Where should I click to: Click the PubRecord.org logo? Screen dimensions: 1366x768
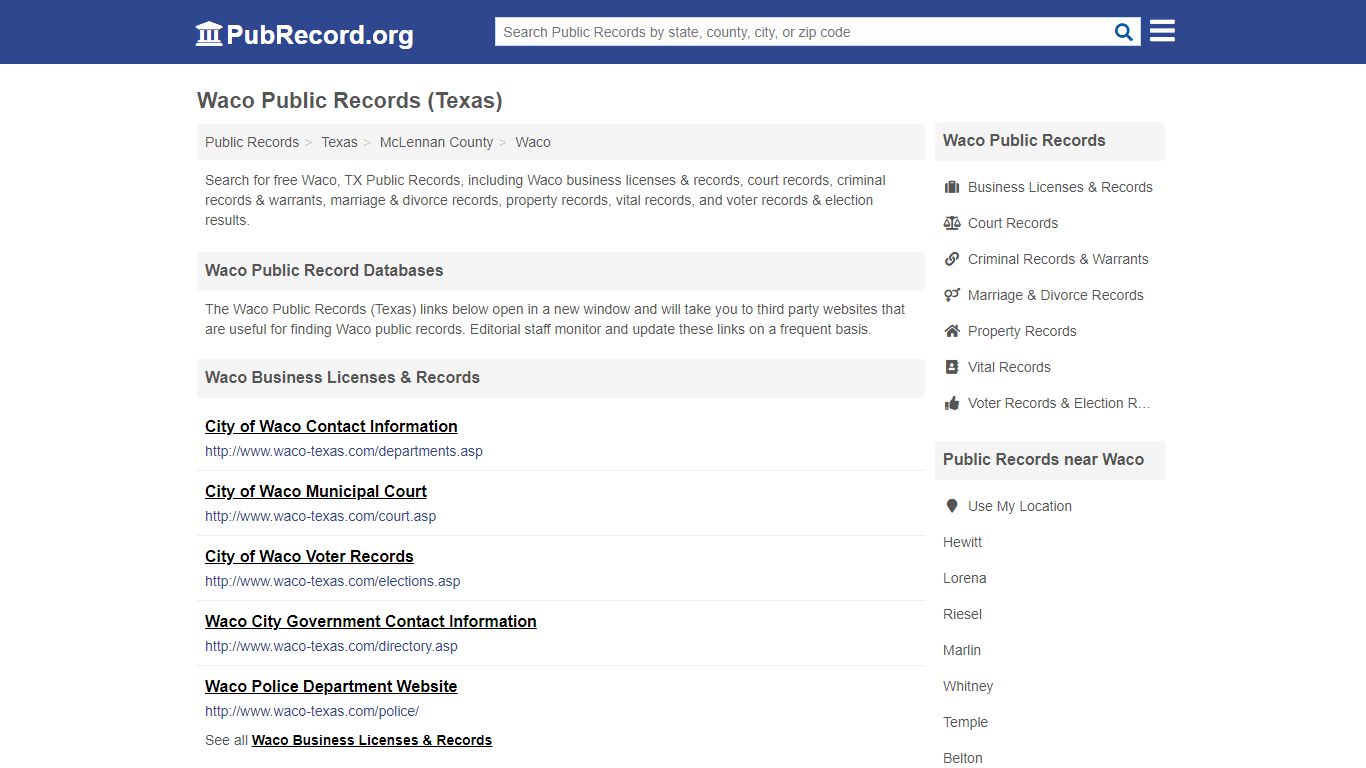point(304,34)
